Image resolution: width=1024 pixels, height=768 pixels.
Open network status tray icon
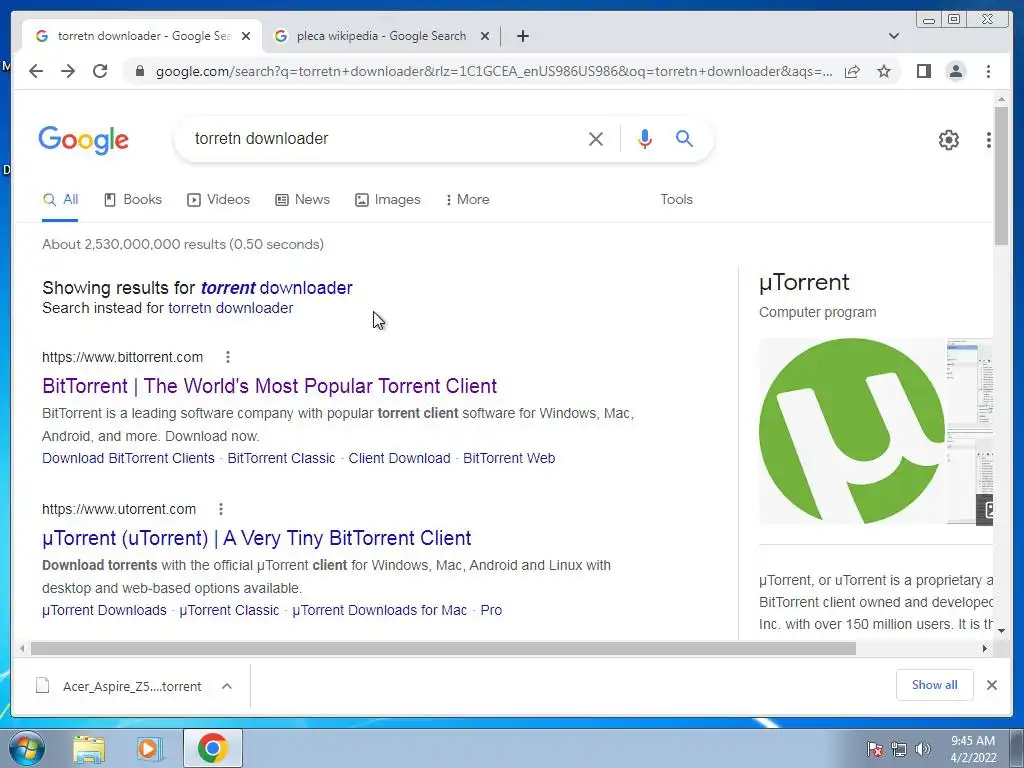pyautogui.click(x=899, y=749)
